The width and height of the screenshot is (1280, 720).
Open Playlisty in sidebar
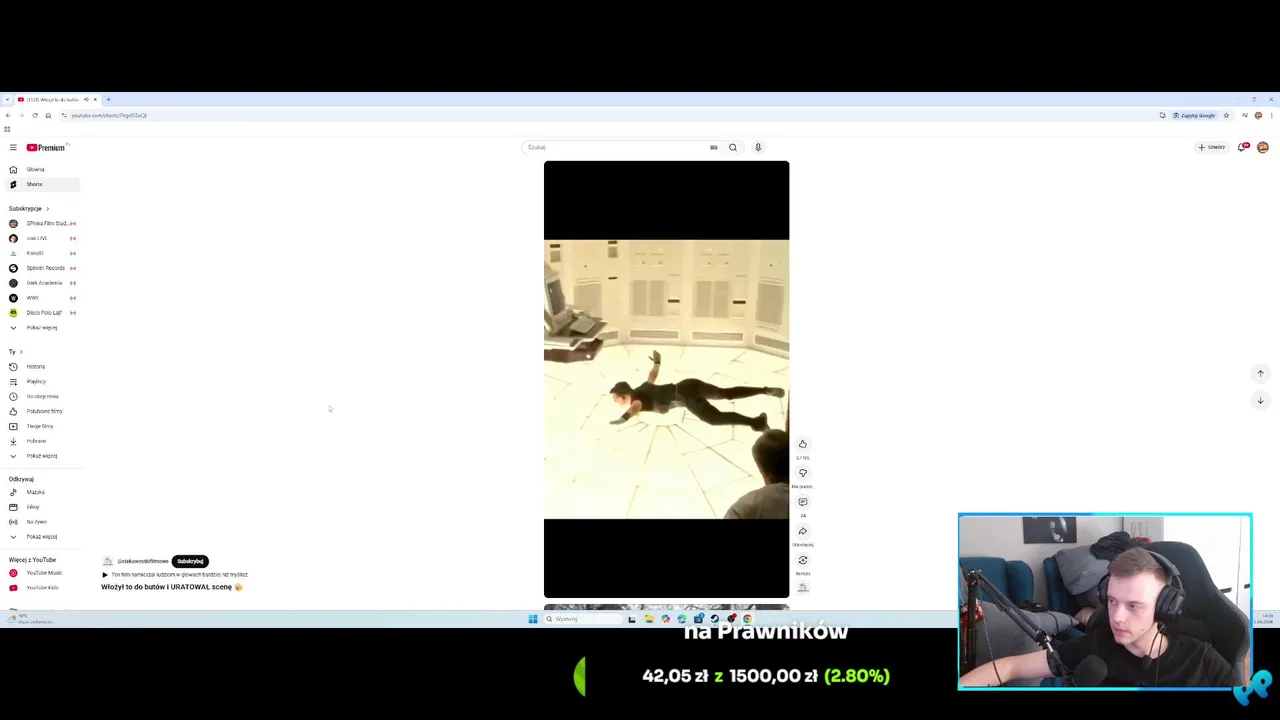pyautogui.click(x=40, y=381)
